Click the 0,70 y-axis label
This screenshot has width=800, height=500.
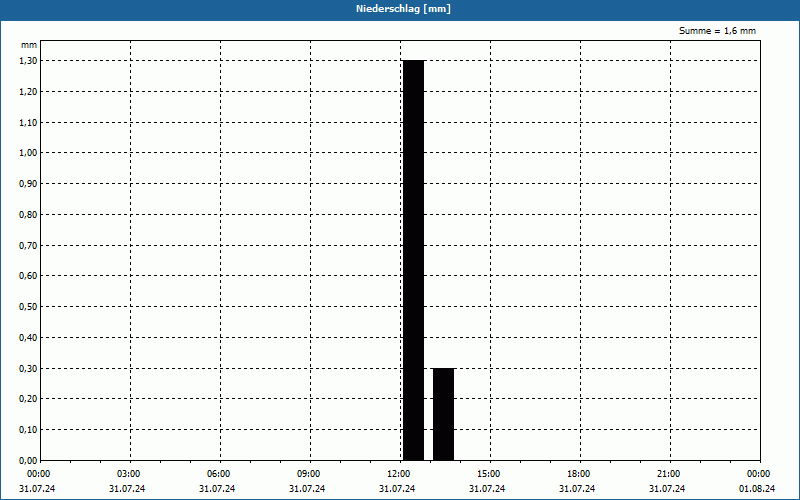[28, 245]
